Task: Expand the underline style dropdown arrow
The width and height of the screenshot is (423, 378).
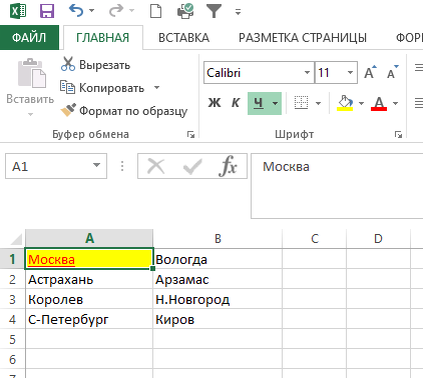Action: tap(275, 103)
